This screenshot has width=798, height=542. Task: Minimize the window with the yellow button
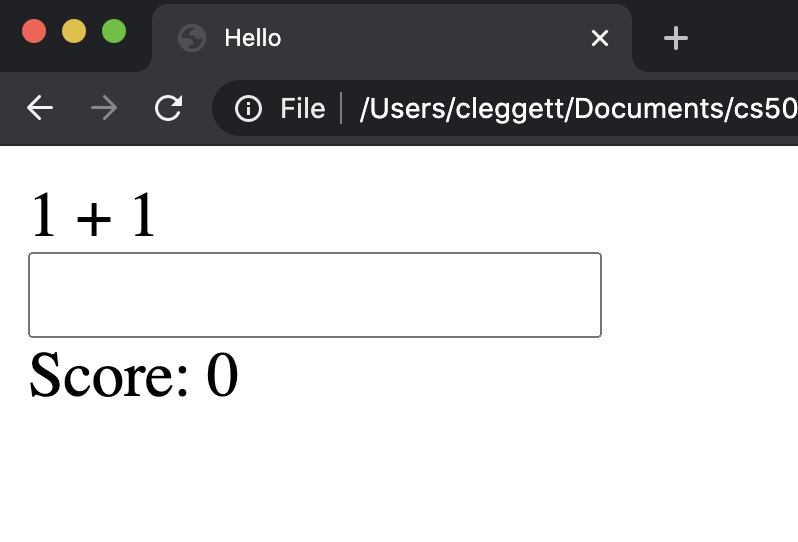(x=74, y=31)
